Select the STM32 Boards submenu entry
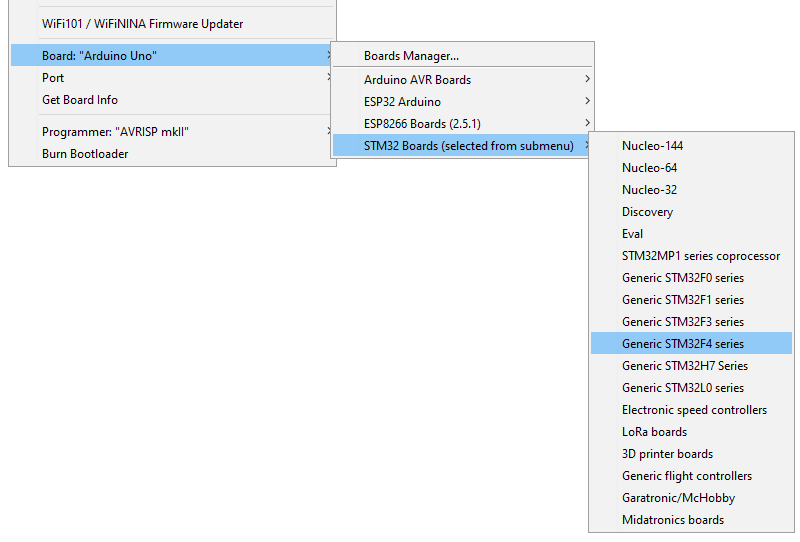Image resolution: width=800 pixels, height=542 pixels. coord(462,145)
